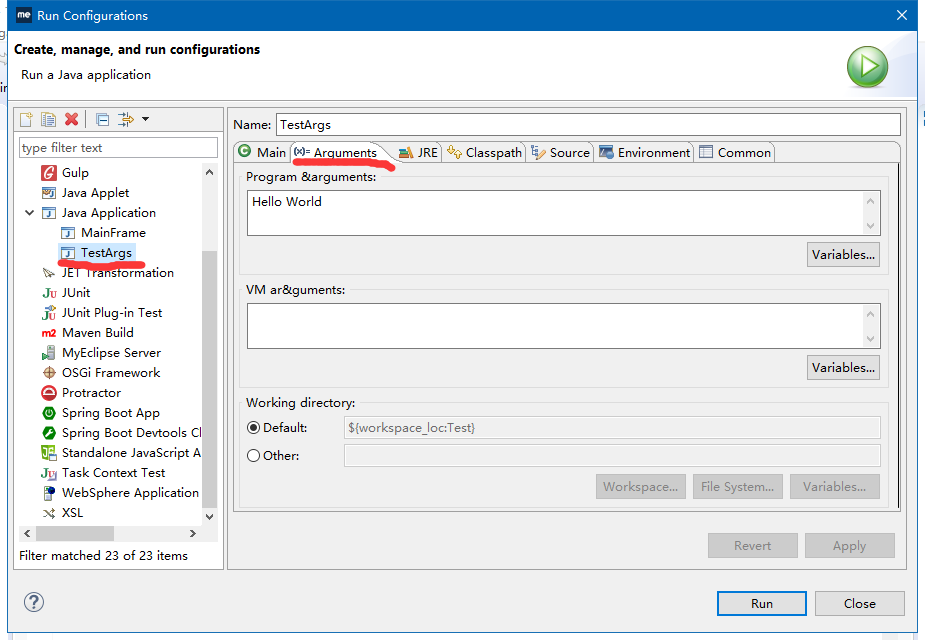Switch to the Main tab

tap(263, 152)
